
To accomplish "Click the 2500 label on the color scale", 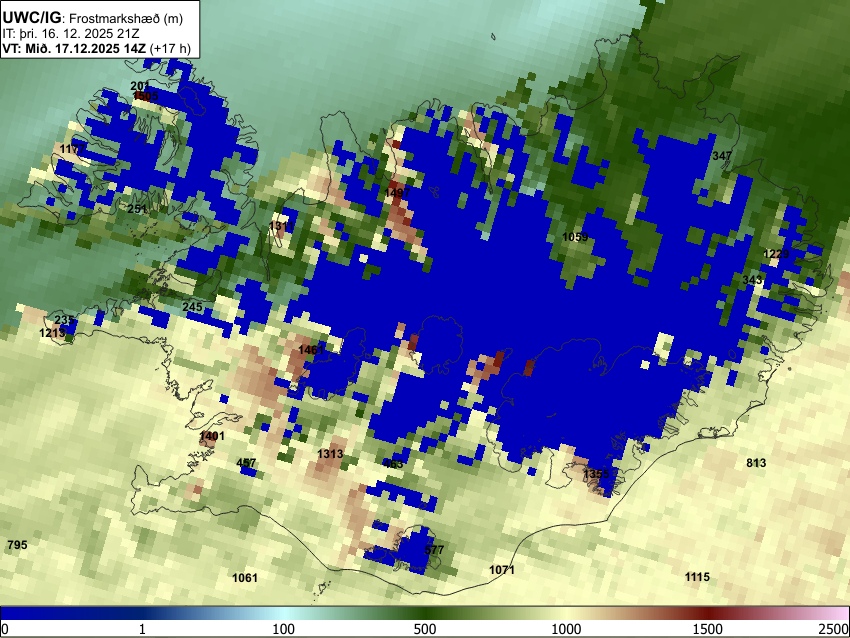I will click(x=835, y=629).
